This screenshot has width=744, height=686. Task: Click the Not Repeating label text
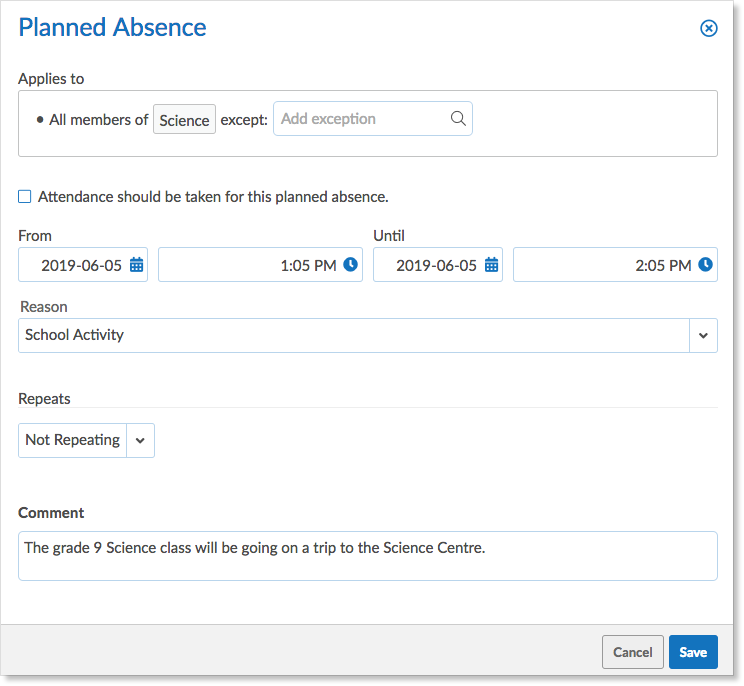click(73, 440)
